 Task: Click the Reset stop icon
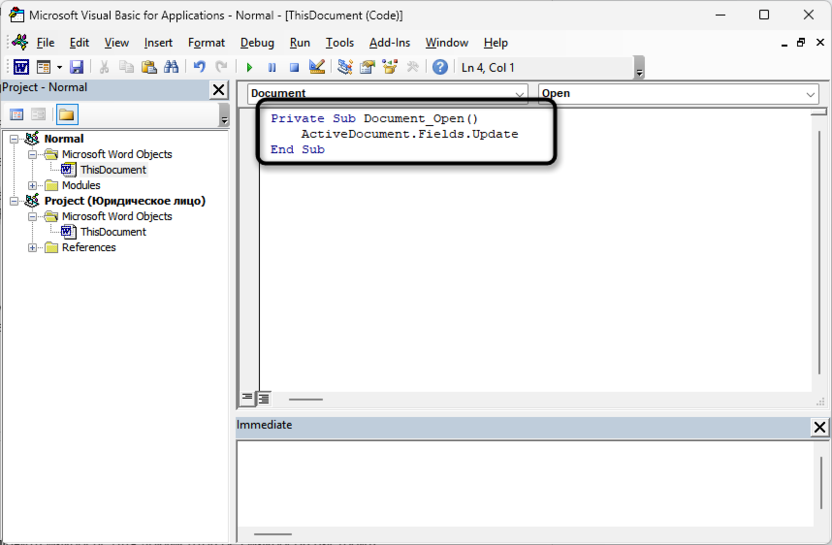(294, 67)
